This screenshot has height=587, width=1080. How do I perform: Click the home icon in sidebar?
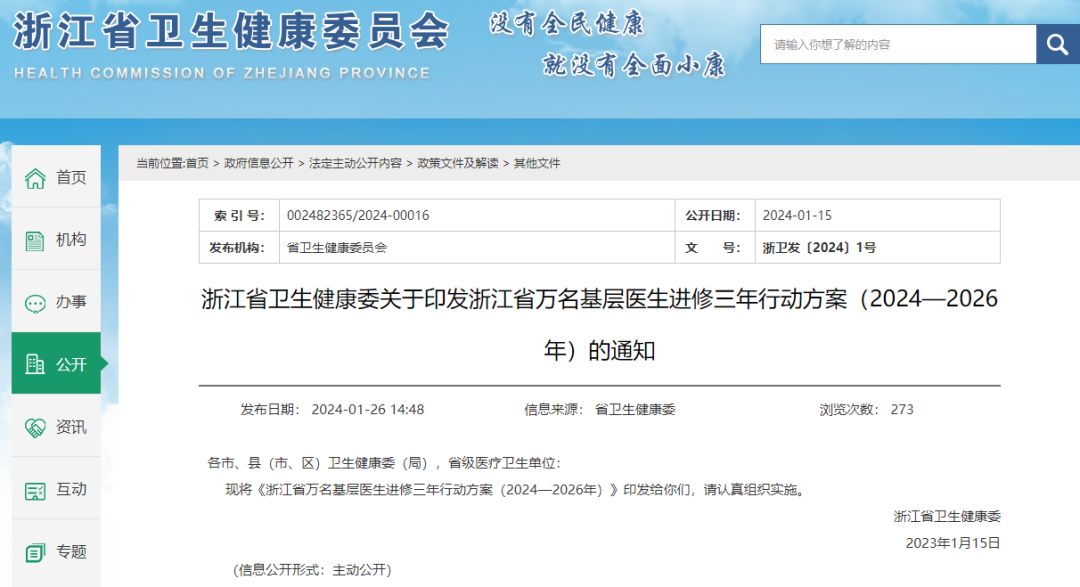point(35,178)
